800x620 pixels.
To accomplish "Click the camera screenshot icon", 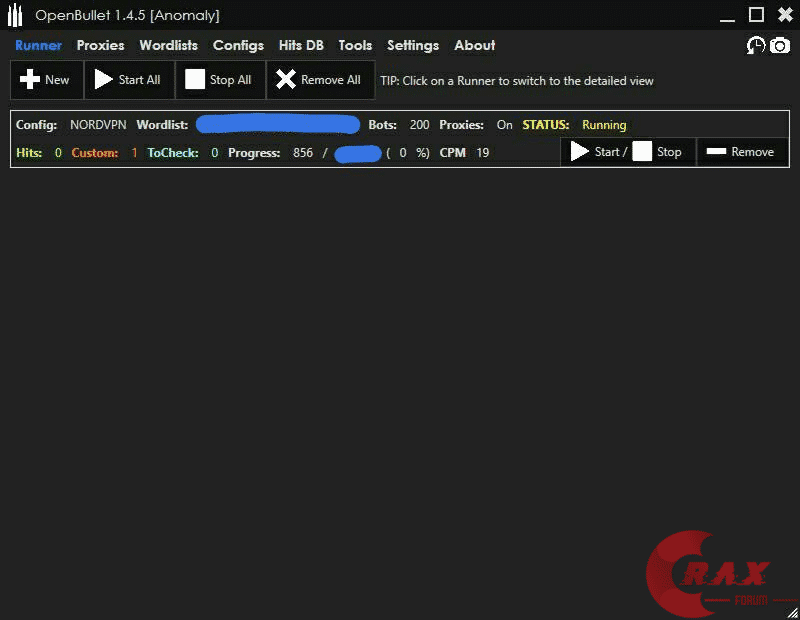I will (x=780, y=45).
